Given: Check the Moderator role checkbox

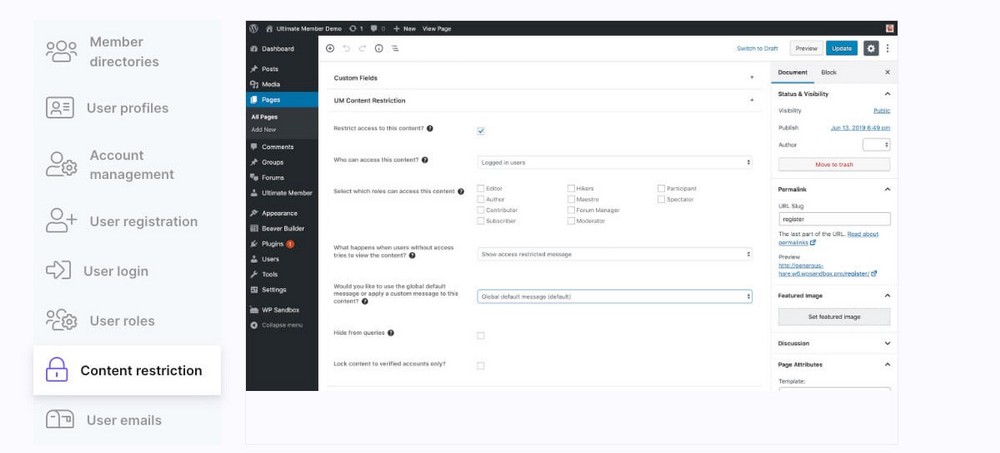Looking at the screenshot, I should [x=571, y=221].
